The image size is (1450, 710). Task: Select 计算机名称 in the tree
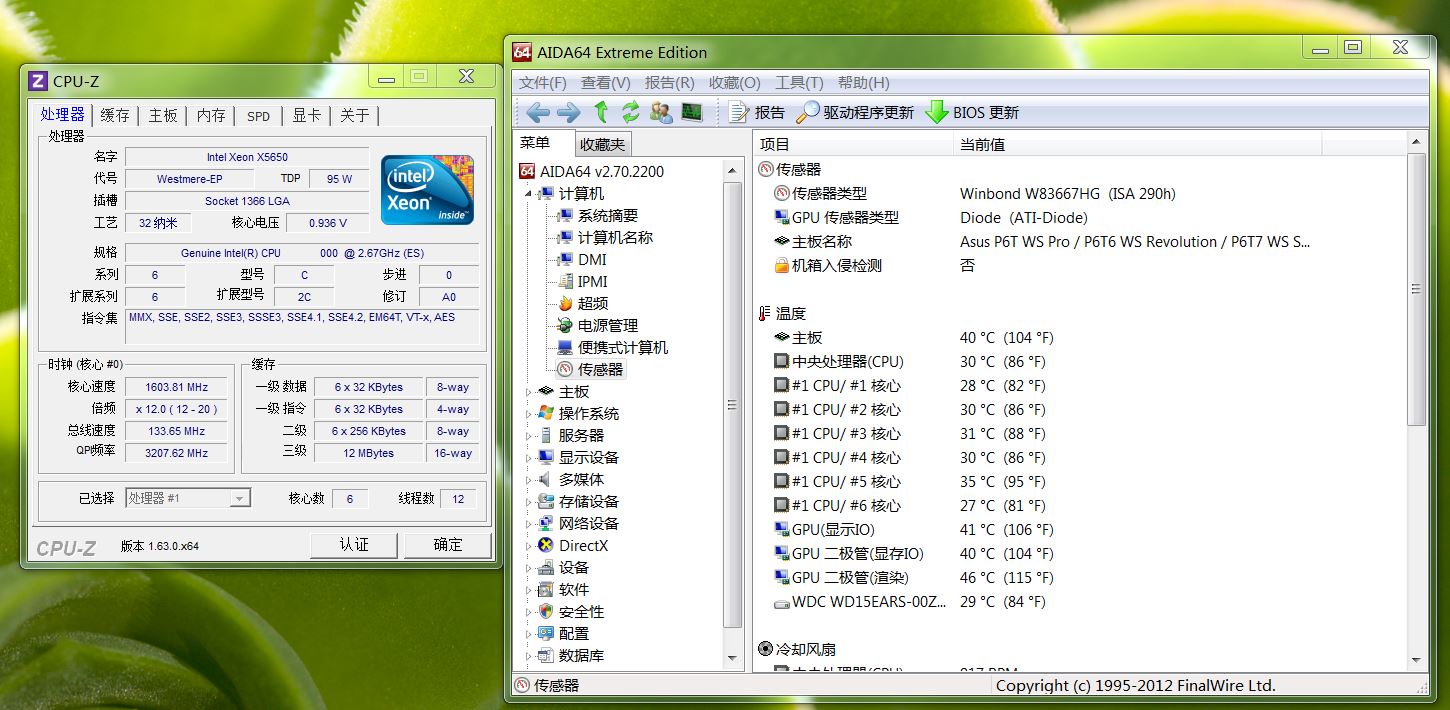(615, 237)
